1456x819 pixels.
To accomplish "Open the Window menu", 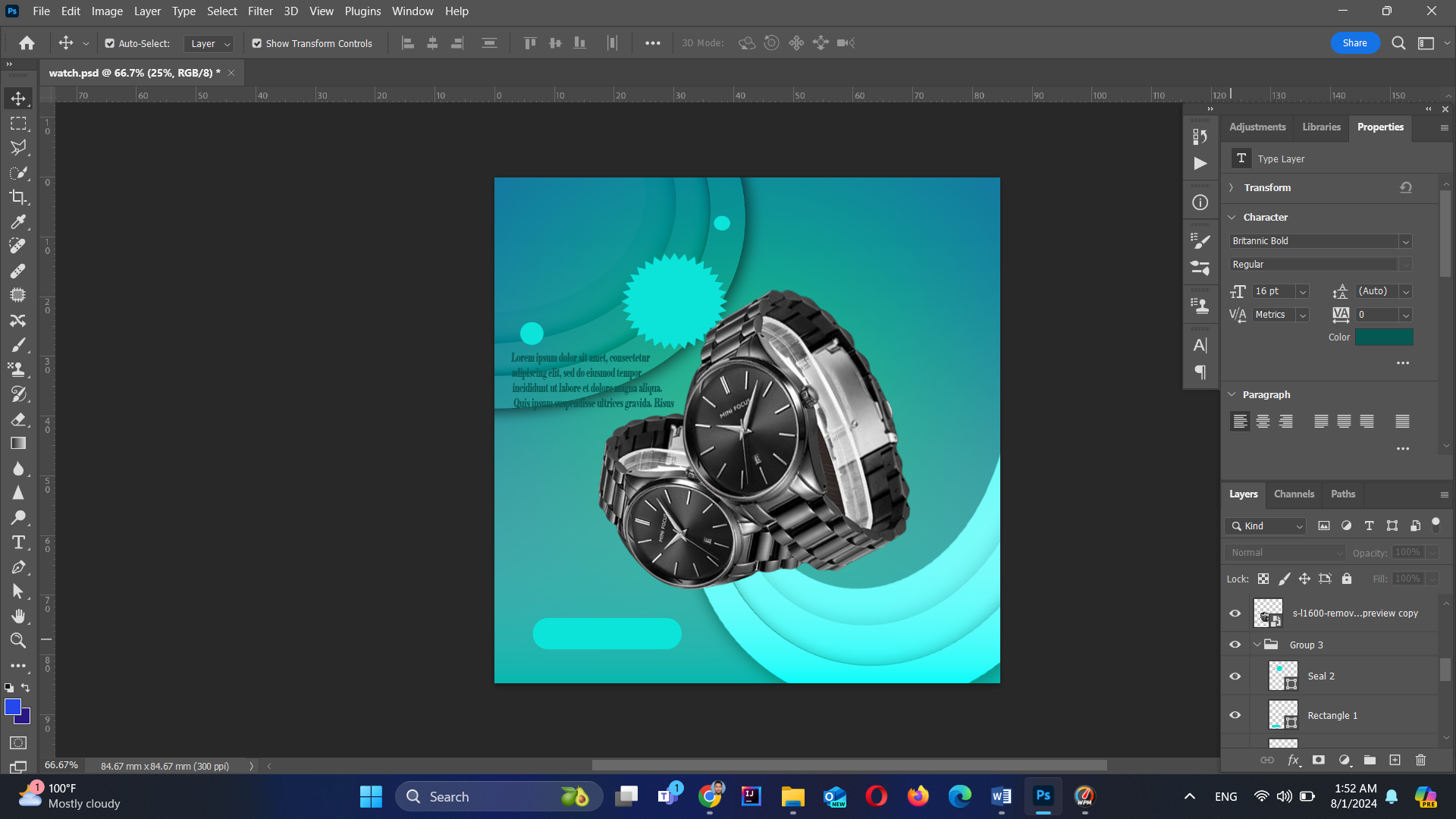I will 413,11.
